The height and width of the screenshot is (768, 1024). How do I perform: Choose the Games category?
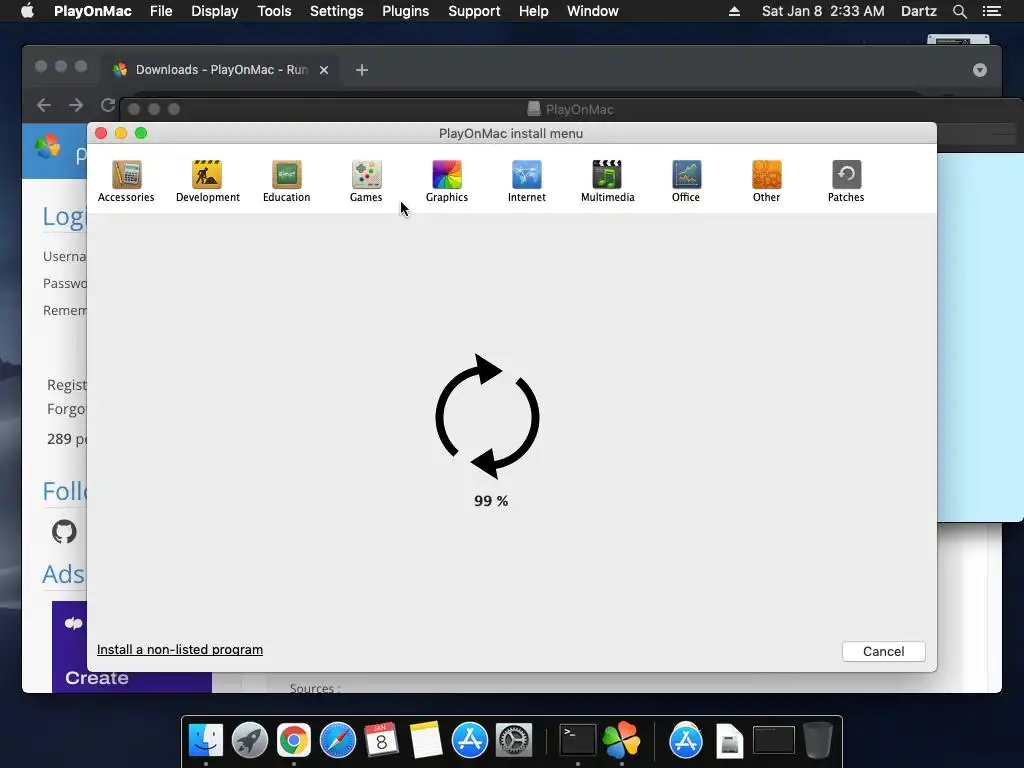(x=366, y=181)
